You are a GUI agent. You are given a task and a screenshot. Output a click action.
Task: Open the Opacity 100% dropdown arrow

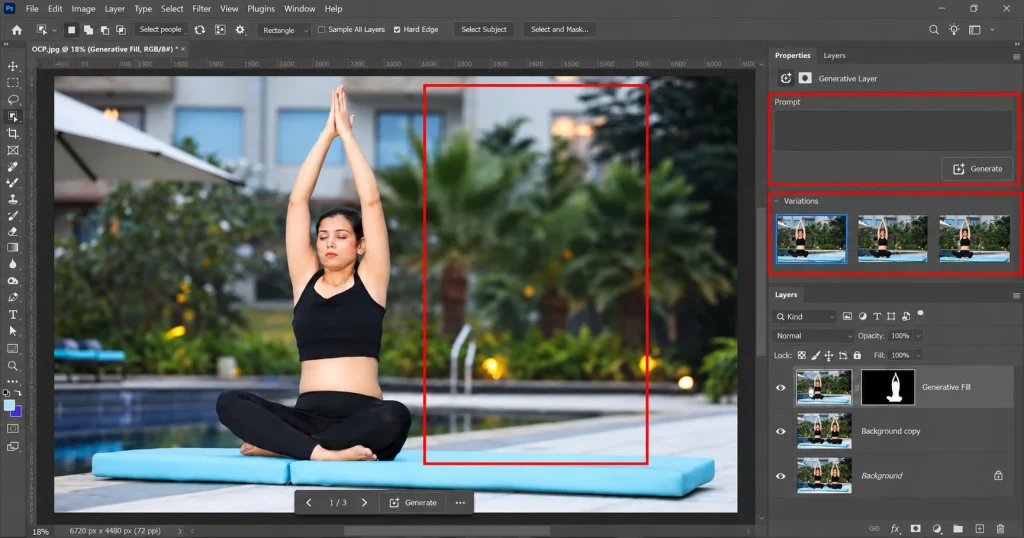(918, 336)
